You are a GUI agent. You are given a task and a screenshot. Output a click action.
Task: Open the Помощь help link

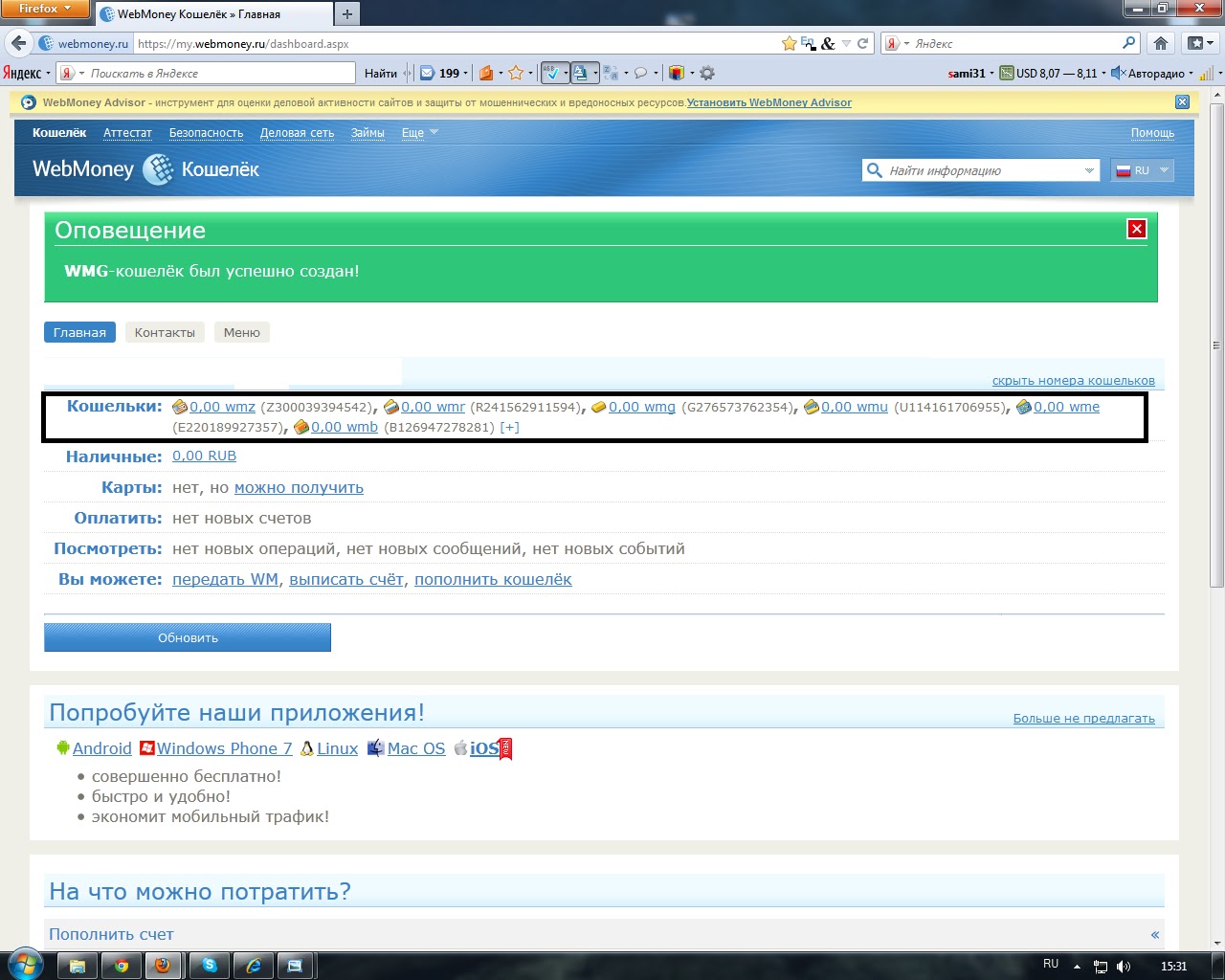[x=1152, y=133]
